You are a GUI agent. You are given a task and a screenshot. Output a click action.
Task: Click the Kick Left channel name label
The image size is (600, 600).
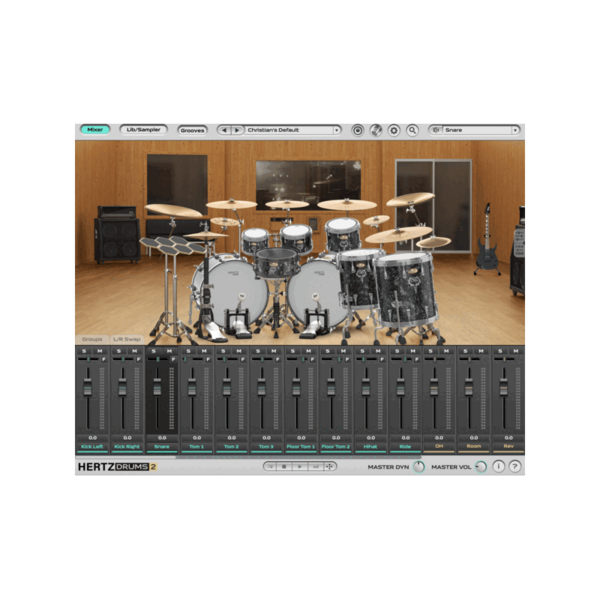(92, 447)
